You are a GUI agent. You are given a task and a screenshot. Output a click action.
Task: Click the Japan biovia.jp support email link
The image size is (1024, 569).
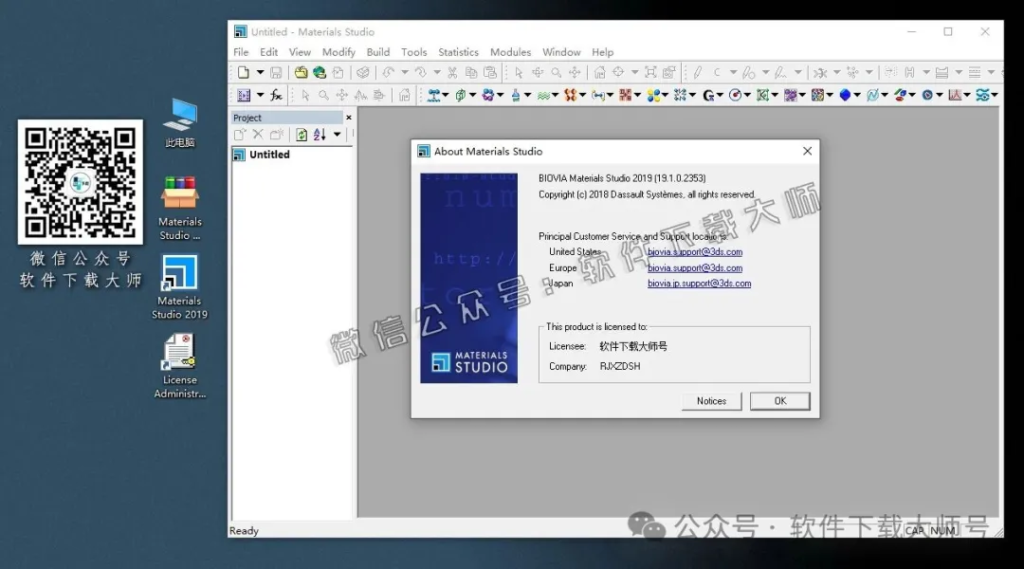[699, 284]
